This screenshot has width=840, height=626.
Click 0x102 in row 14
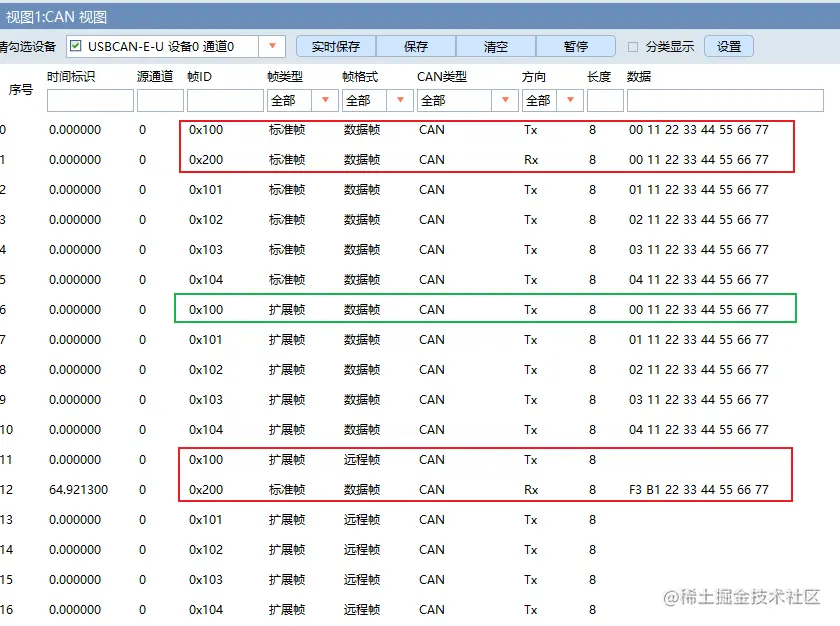(206, 549)
